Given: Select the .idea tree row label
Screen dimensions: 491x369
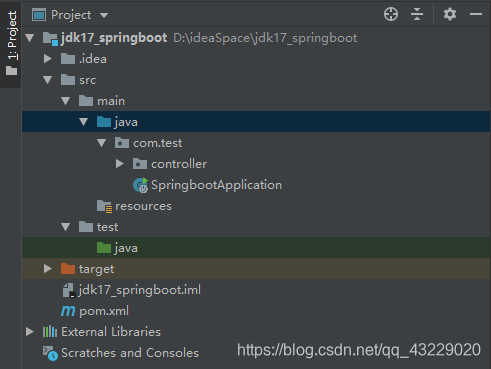Looking at the screenshot, I should pos(93,59).
